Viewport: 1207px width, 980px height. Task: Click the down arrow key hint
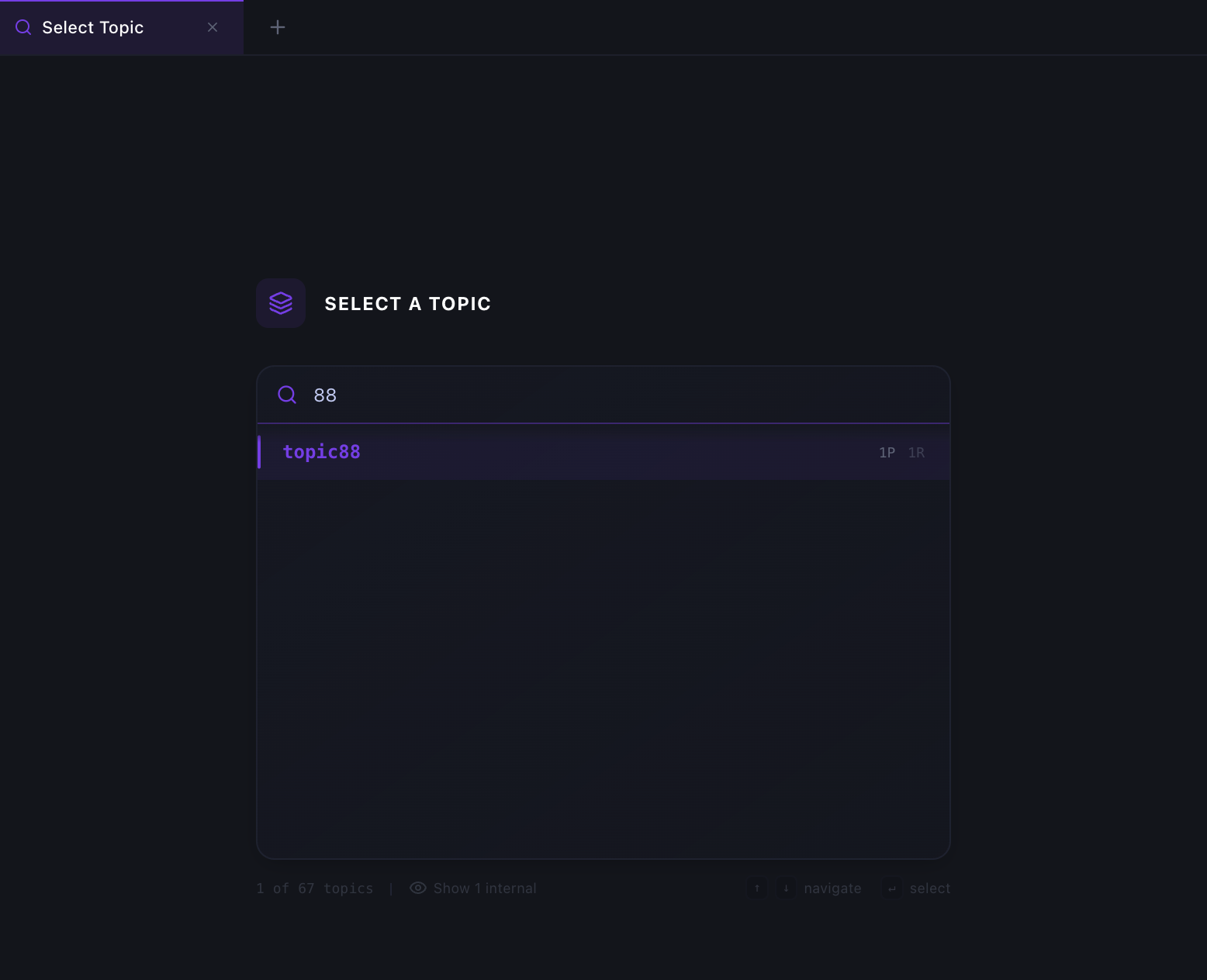click(786, 889)
